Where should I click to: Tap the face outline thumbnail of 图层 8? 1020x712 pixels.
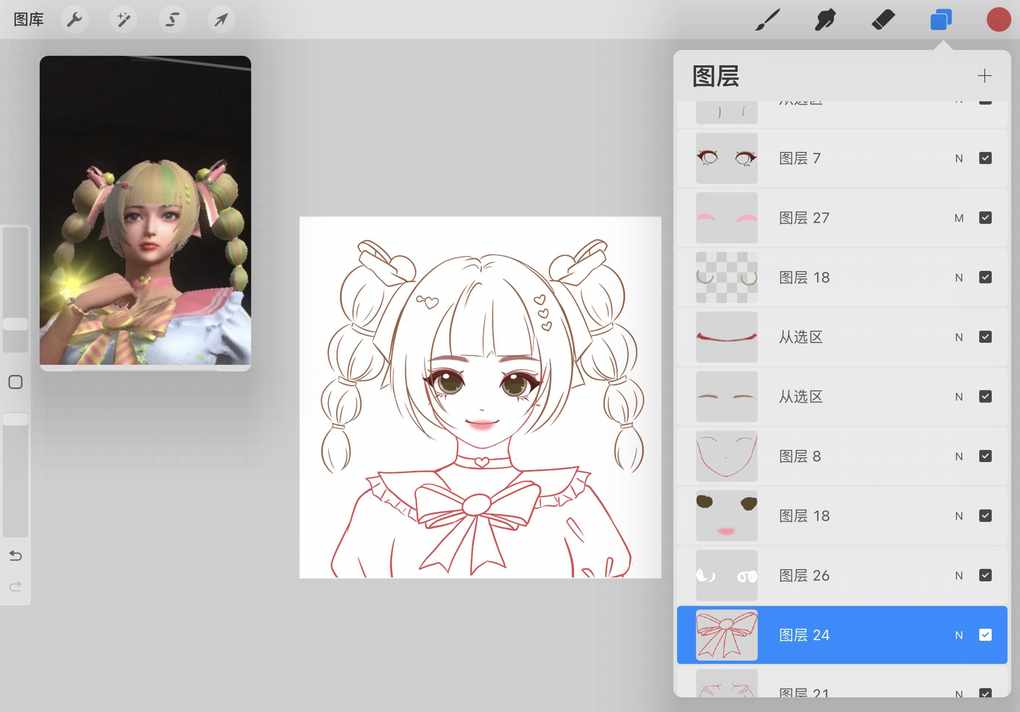click(x=727, y=456)
